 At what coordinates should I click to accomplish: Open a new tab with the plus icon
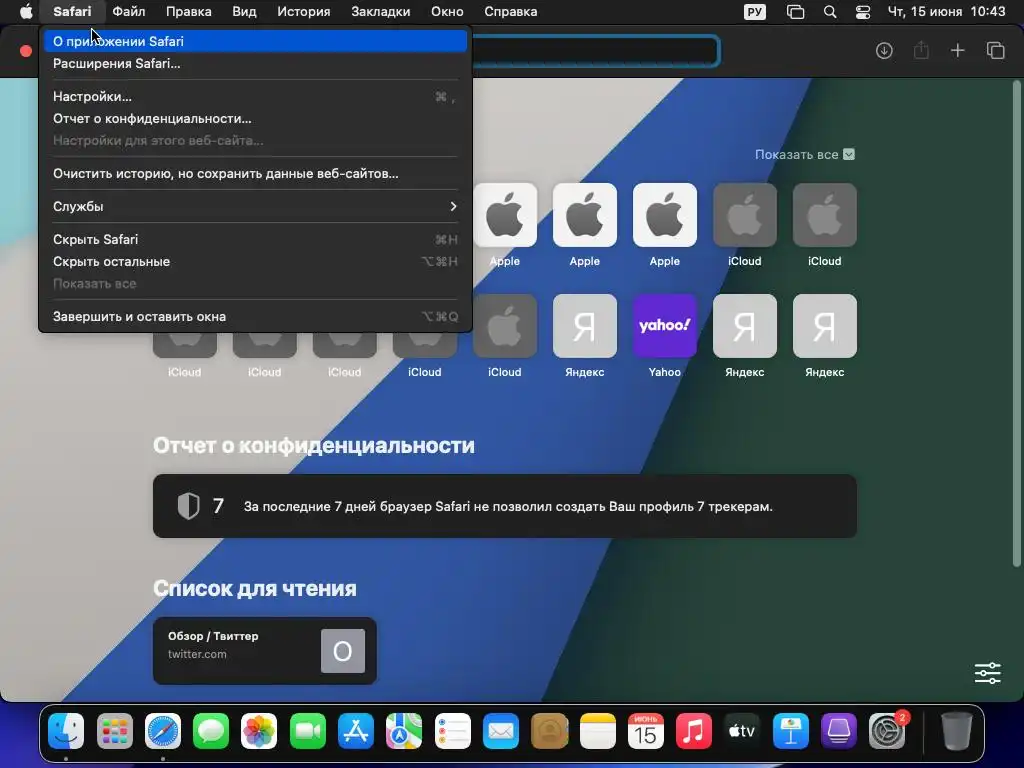pos(957,50)
